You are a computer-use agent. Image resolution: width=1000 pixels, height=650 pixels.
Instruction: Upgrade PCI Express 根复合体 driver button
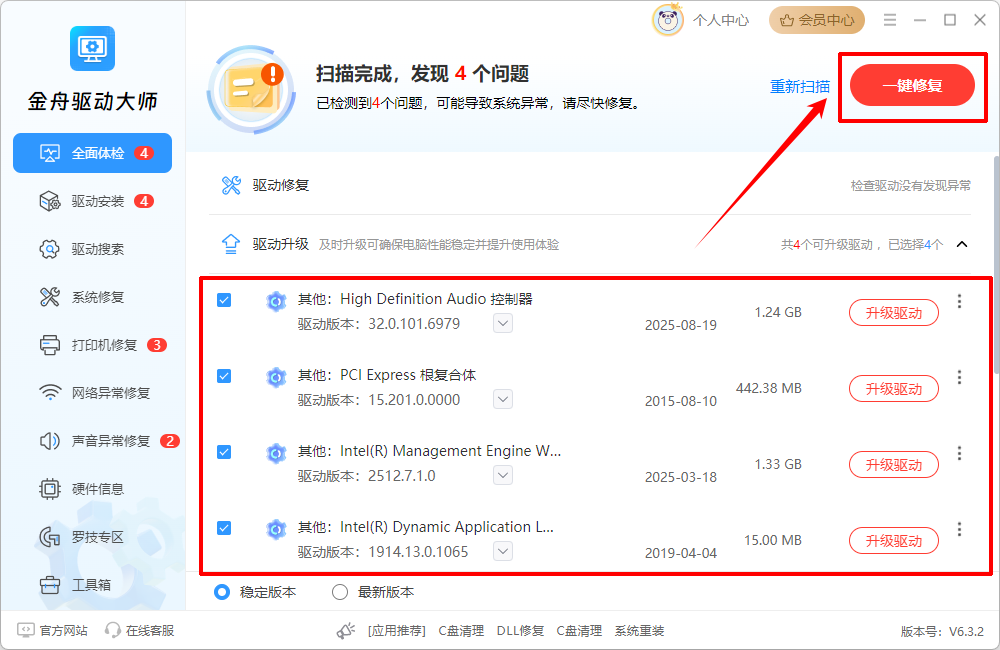pyautogui.click(x=893, y=388)
